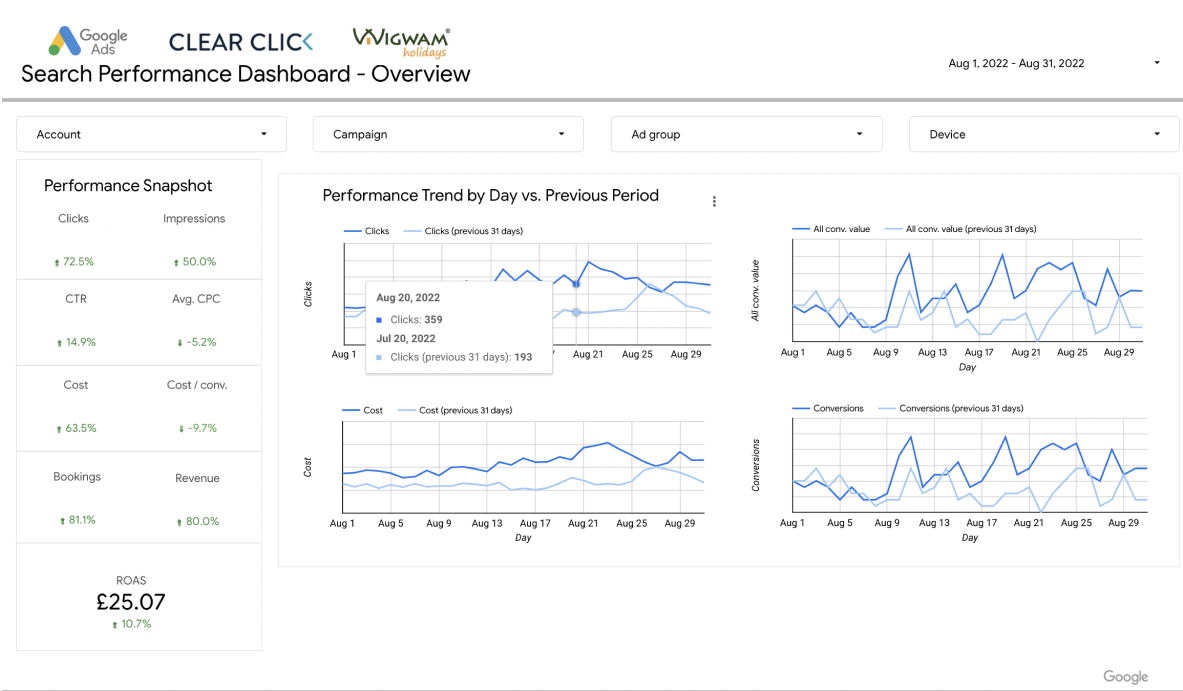Click the green up arrow under ROAS
Screen dimensions: 1183x691
[114, 625]
